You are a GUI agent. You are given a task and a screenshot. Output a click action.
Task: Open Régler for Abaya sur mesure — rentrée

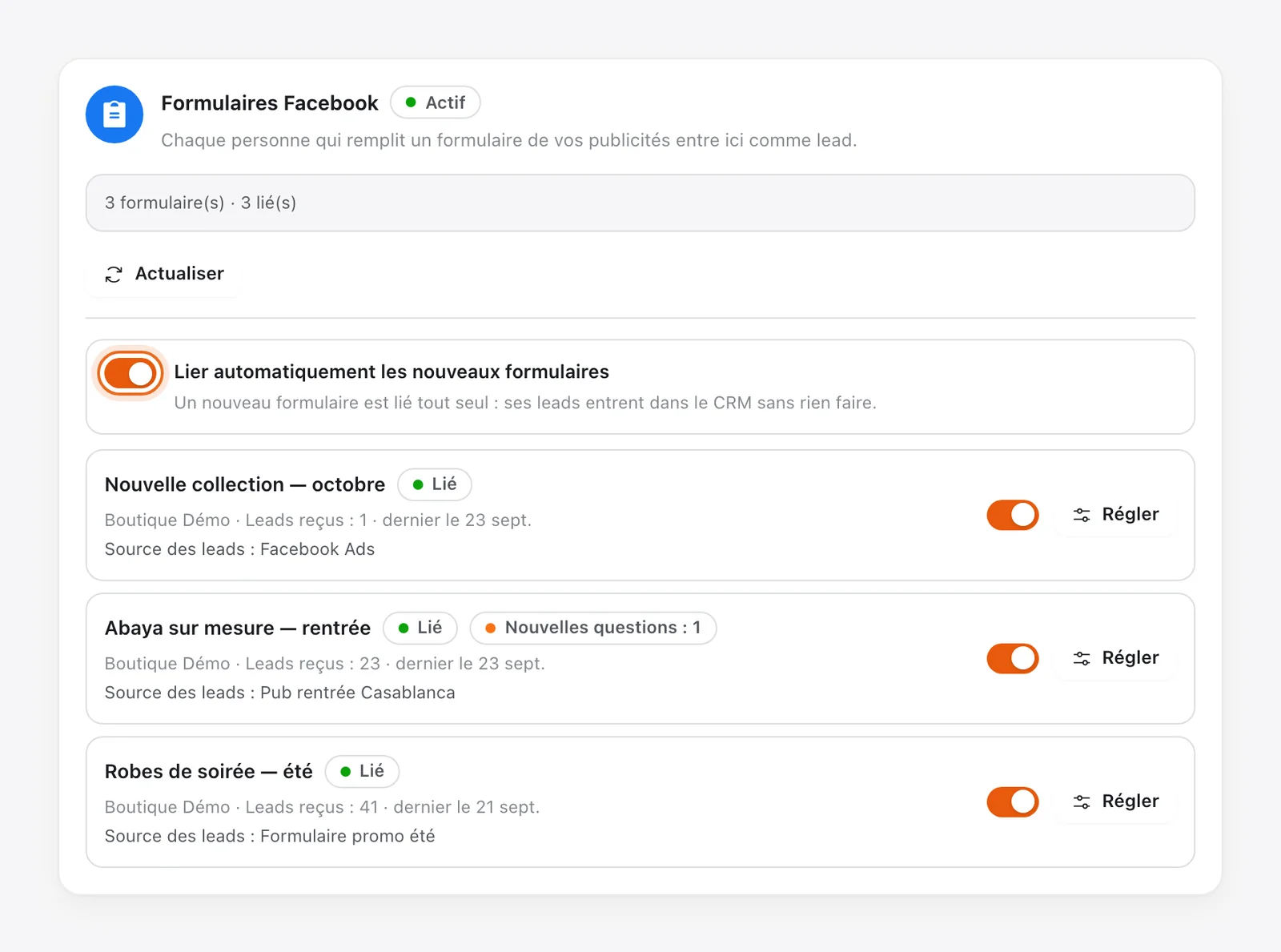pos(1115,658)
